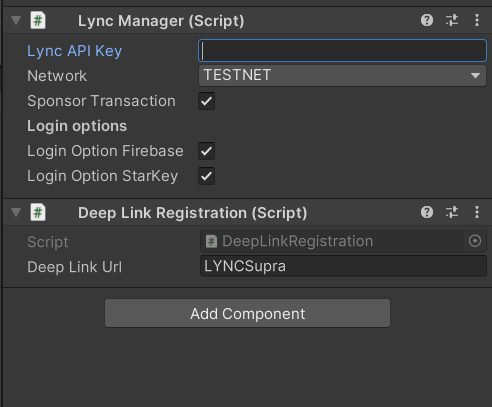Open Deep Link Registration options menu
Image resolution: width=492 pixels, height=407 pixels.
477,212
